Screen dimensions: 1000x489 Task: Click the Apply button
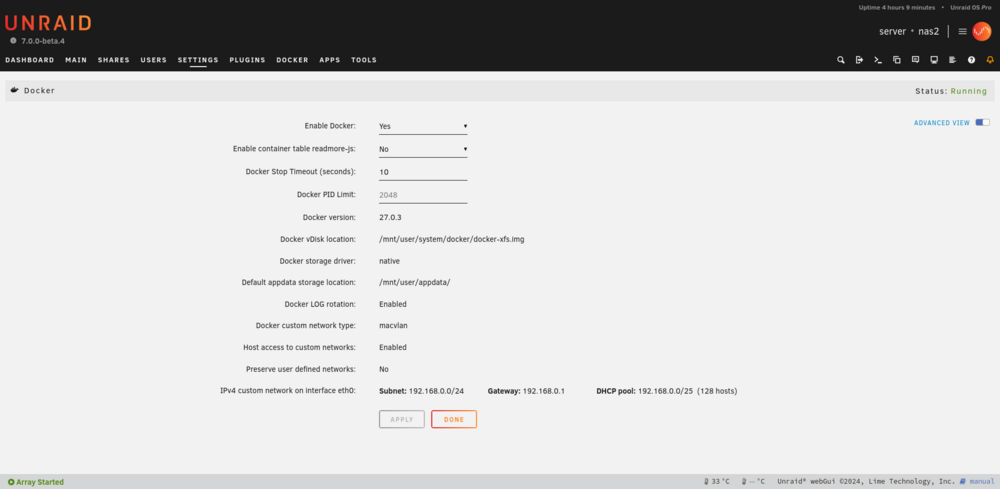[402, 420]
